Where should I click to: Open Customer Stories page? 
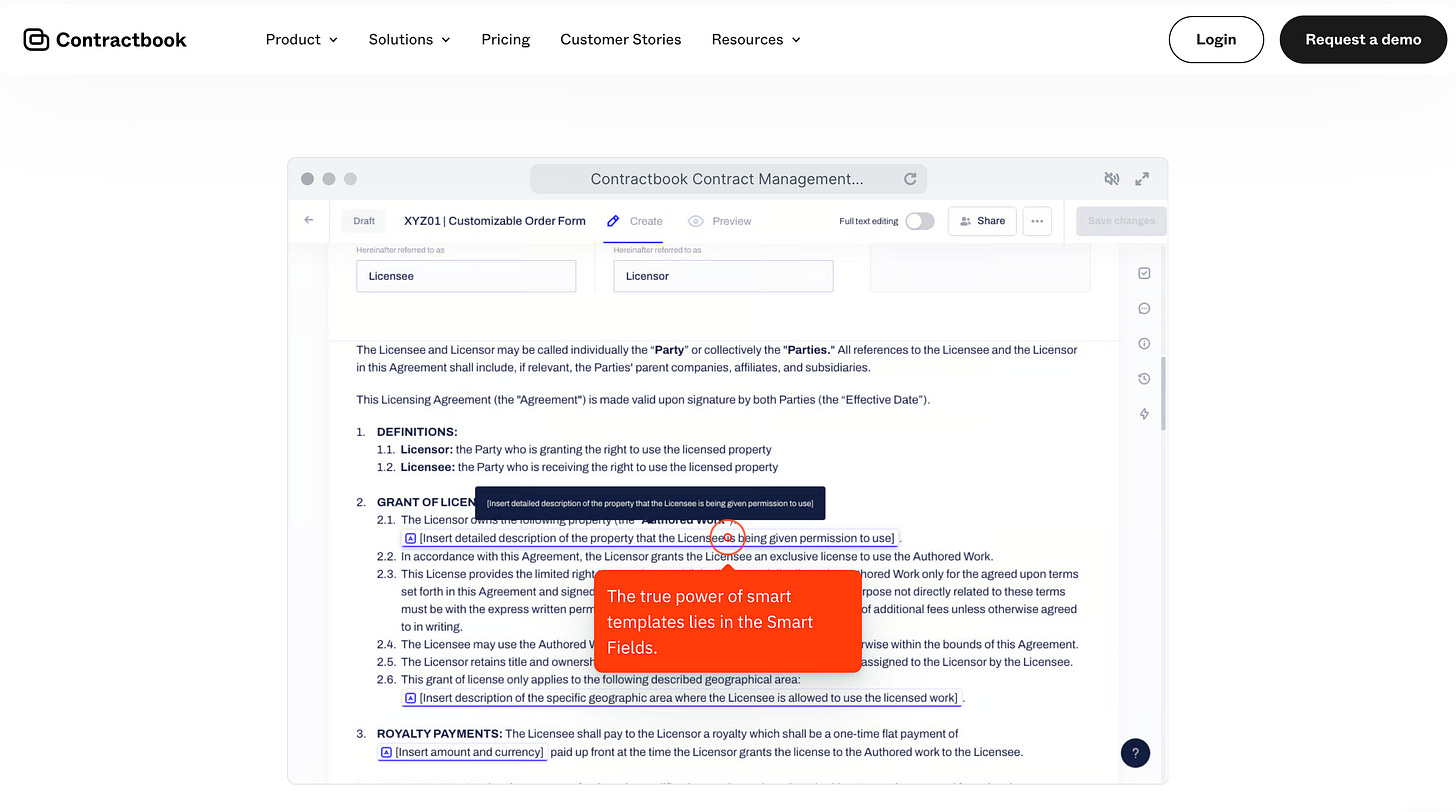(621, 40)
